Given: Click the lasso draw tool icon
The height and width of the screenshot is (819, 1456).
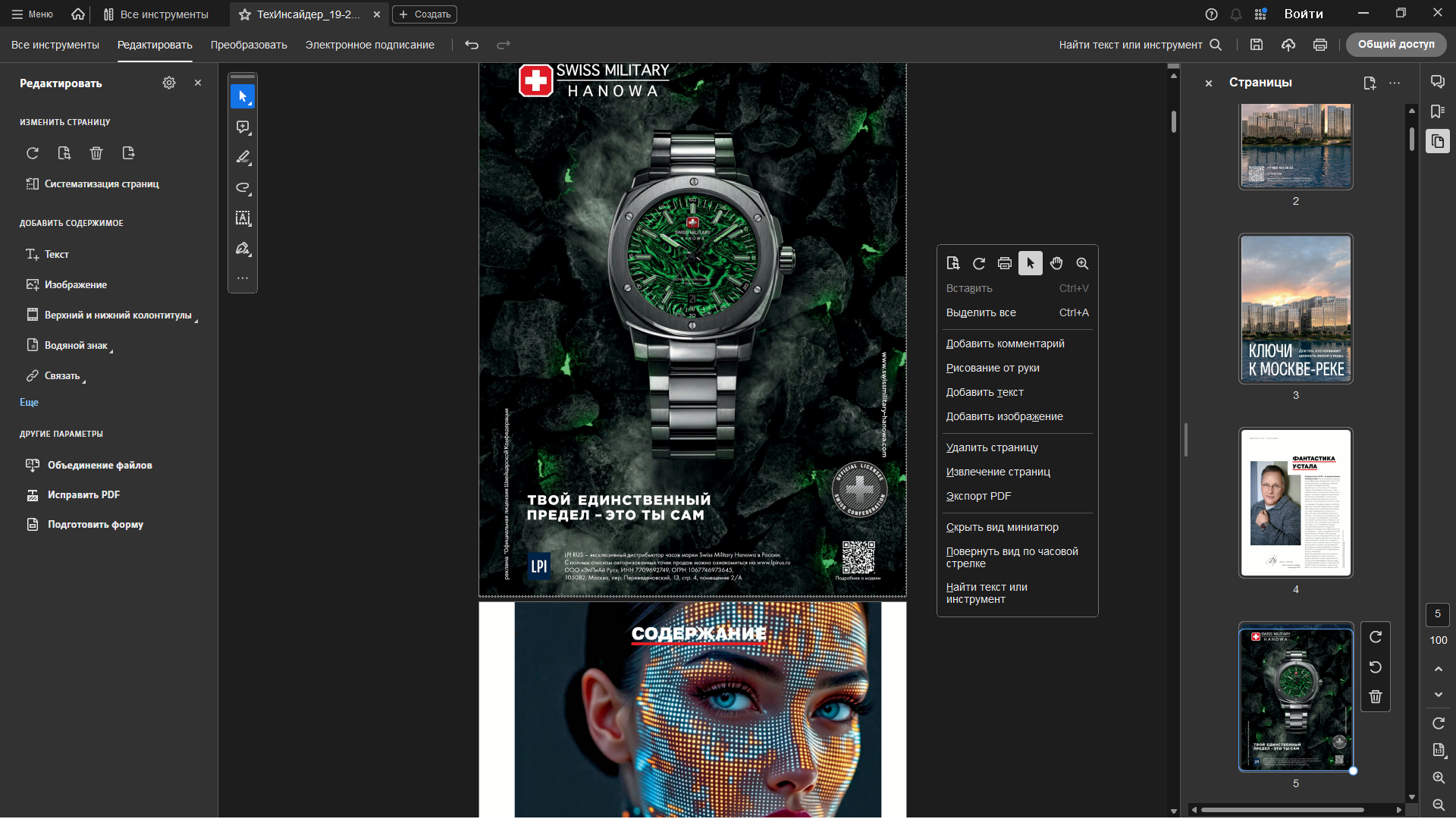Looking at the screenshot, I should (243, 188).
